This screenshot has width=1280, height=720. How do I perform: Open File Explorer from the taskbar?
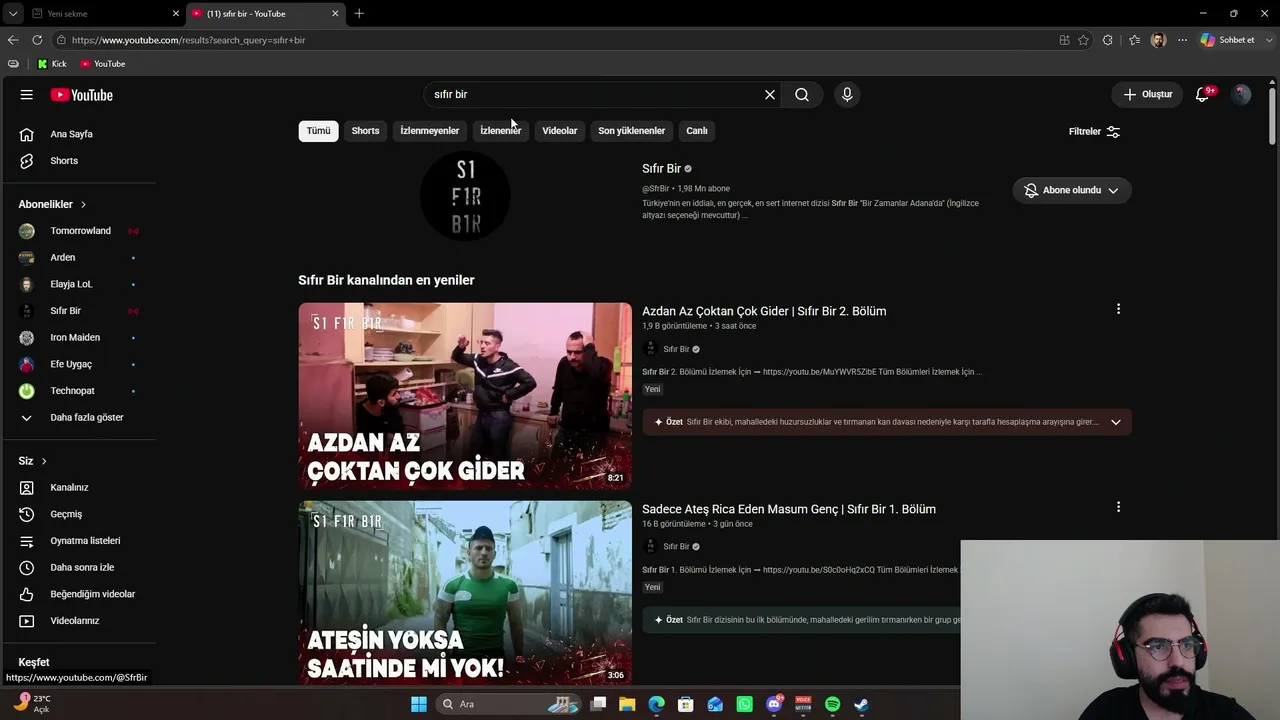coord(627,704)
